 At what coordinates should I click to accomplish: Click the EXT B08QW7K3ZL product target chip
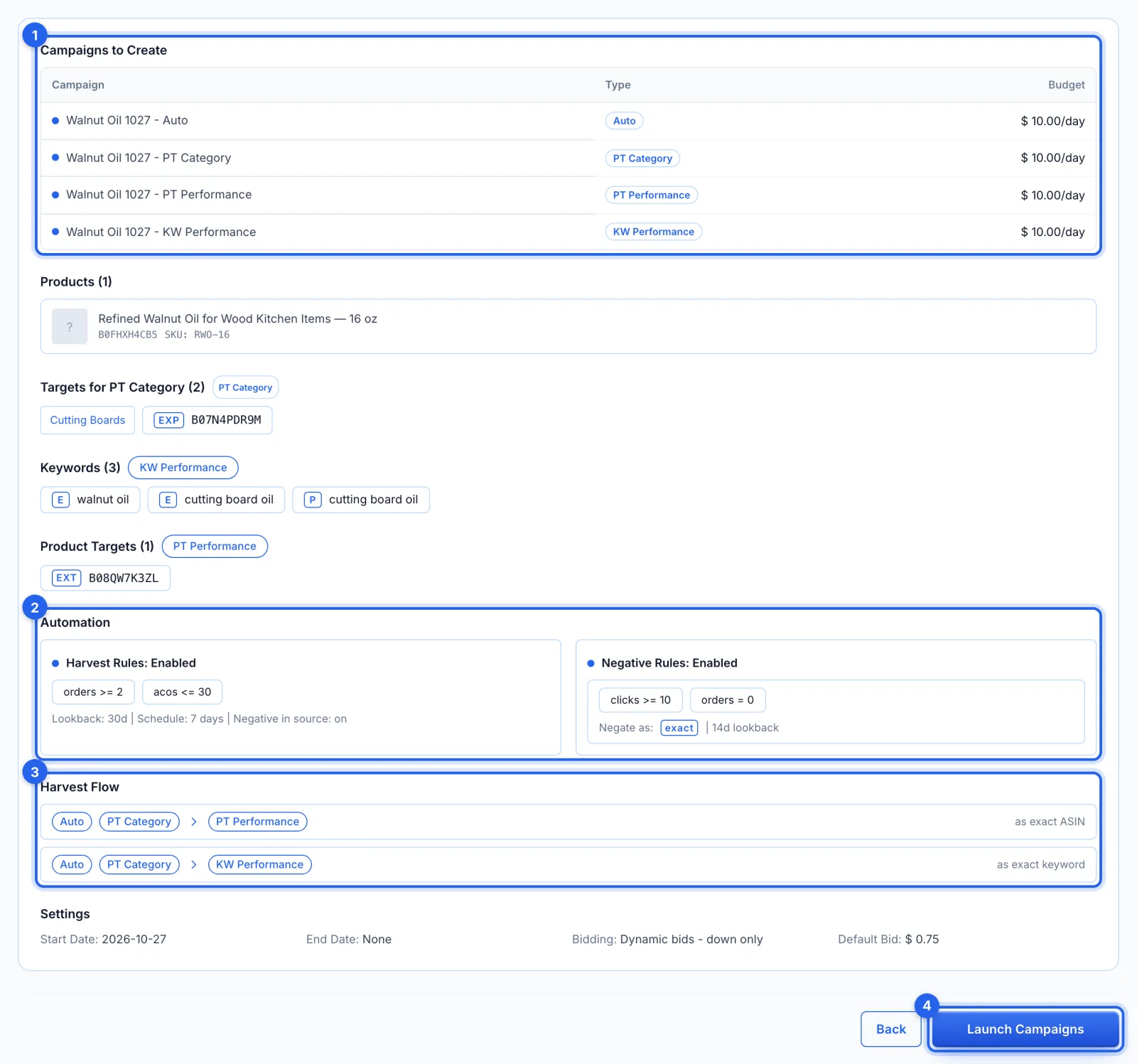105,578
